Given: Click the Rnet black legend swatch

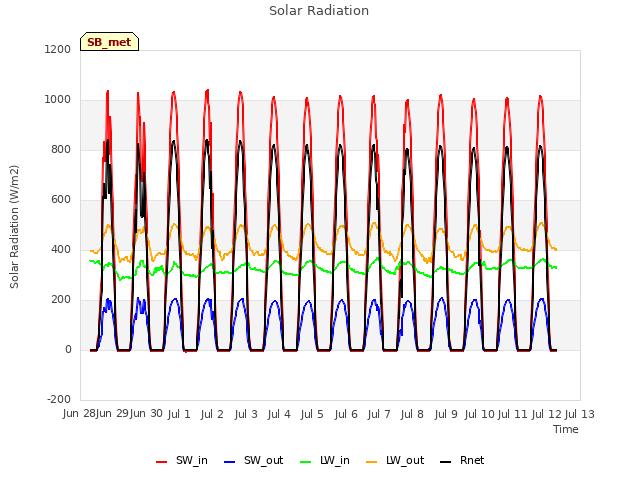Looking at the screenshot, I should [x=445, y=462].
